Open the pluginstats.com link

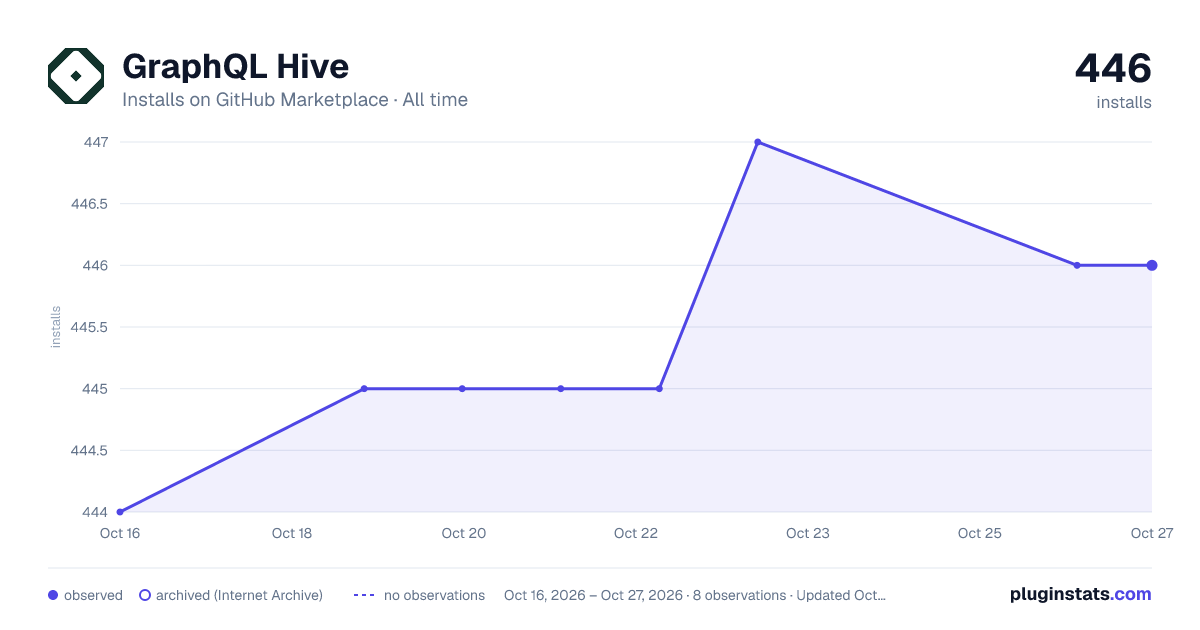pos(1080,594)
